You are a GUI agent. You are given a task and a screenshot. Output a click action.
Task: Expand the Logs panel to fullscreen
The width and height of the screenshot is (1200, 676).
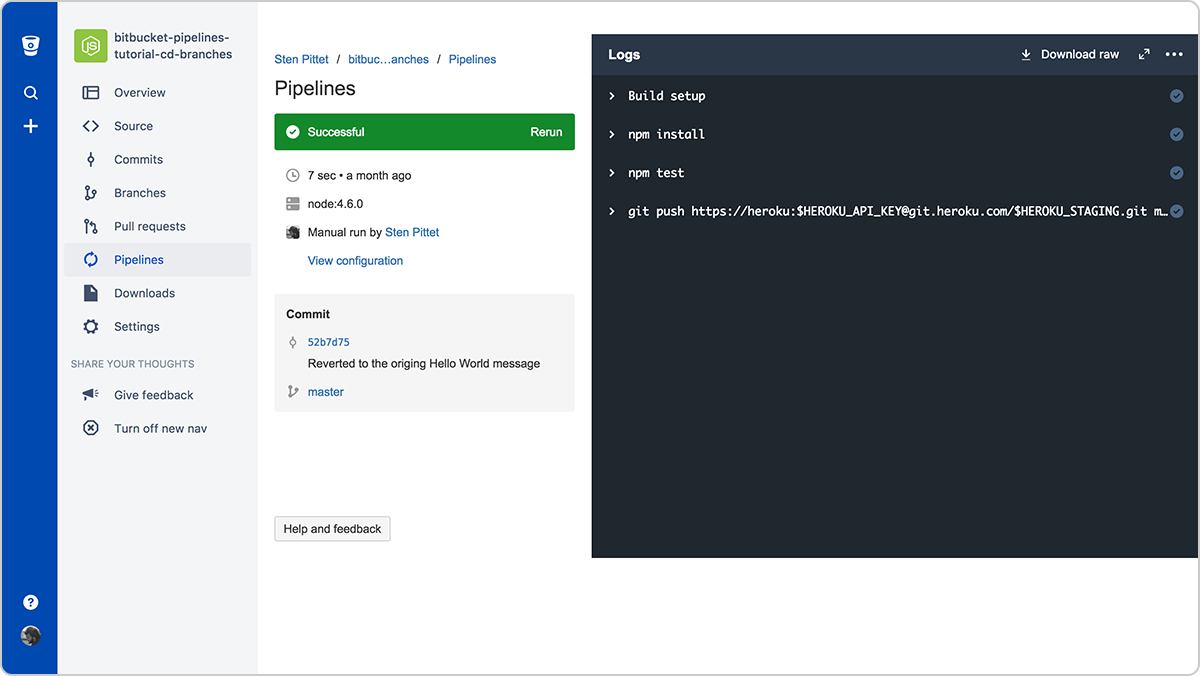point(1144,54)
